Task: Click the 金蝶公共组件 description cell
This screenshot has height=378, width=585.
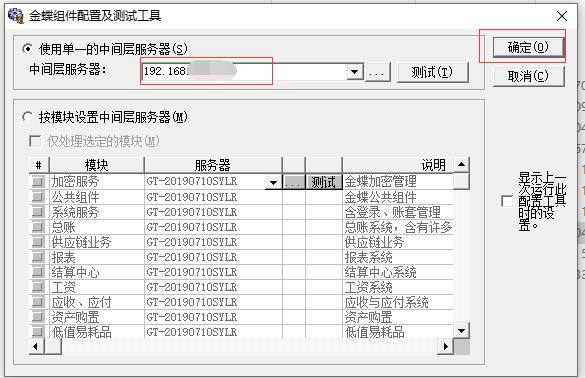Action: [x=398, y=197]
